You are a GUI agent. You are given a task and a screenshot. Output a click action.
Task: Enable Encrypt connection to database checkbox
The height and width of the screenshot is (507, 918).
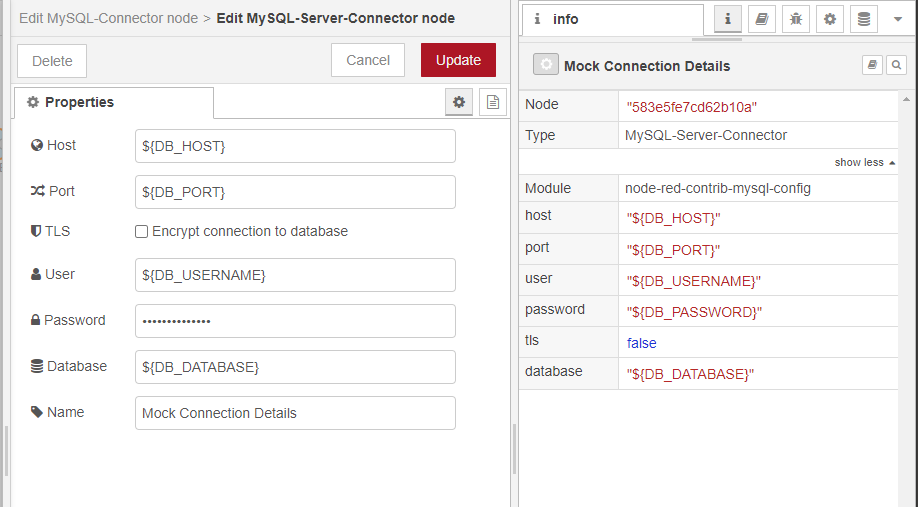[141, 232]
